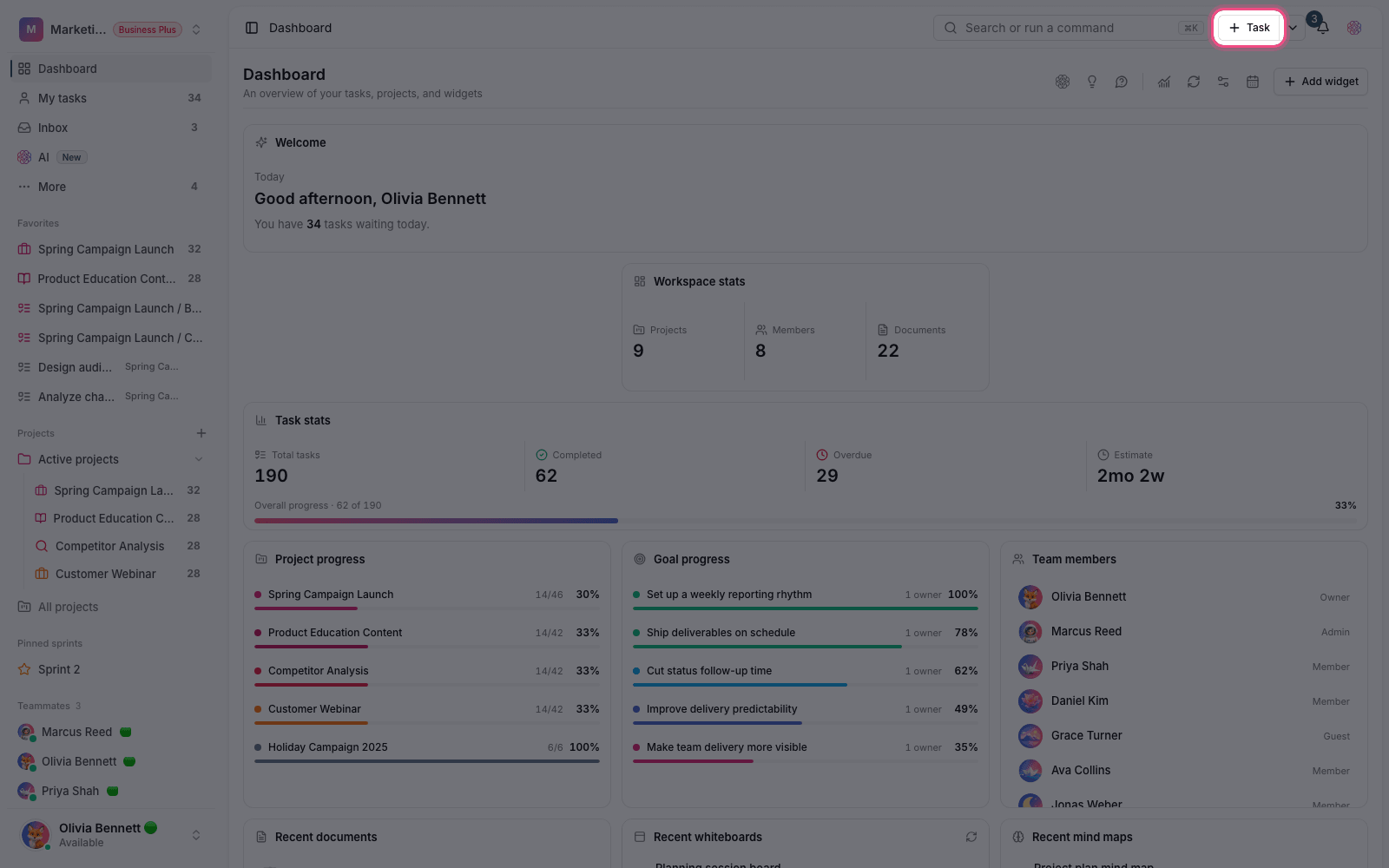Open the AI assistant icon in dashboard toolbar

coord(1063,82)
